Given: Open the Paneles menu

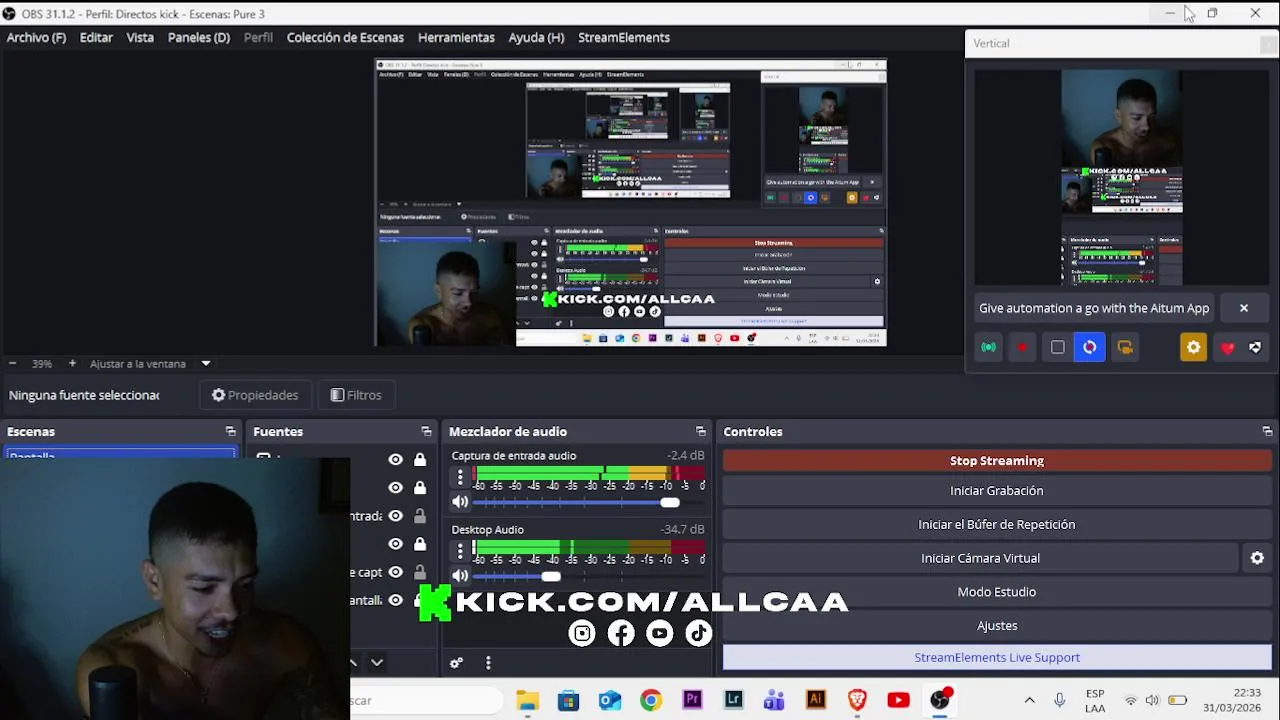Looking at the screenshot, I should coord(199,37).
